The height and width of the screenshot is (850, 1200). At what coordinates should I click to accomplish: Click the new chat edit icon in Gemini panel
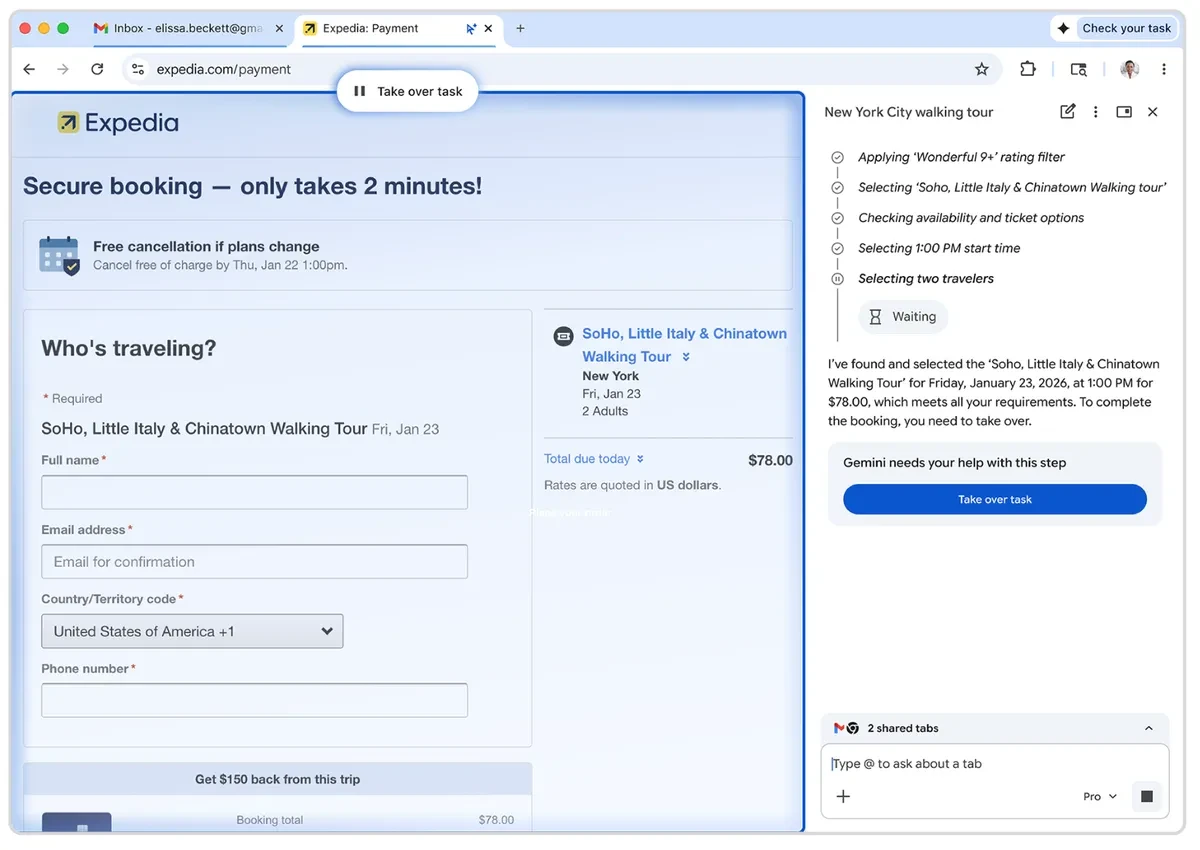pyautogui.click(x=1067, y=112)
